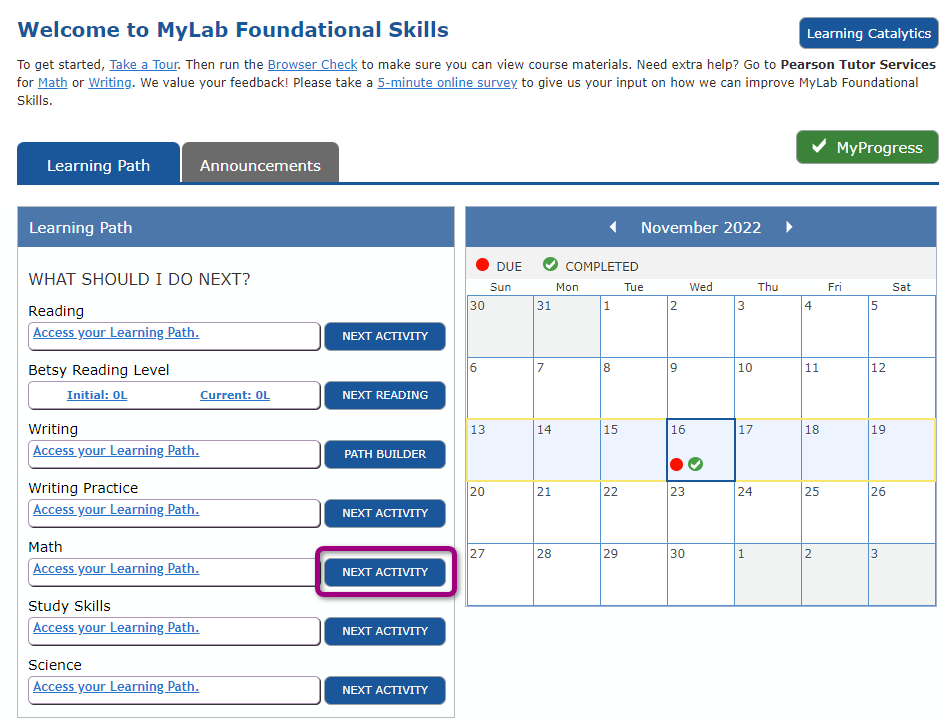Open the Learning Catalytics button
The image size is (951, 724).
[868, 33]
